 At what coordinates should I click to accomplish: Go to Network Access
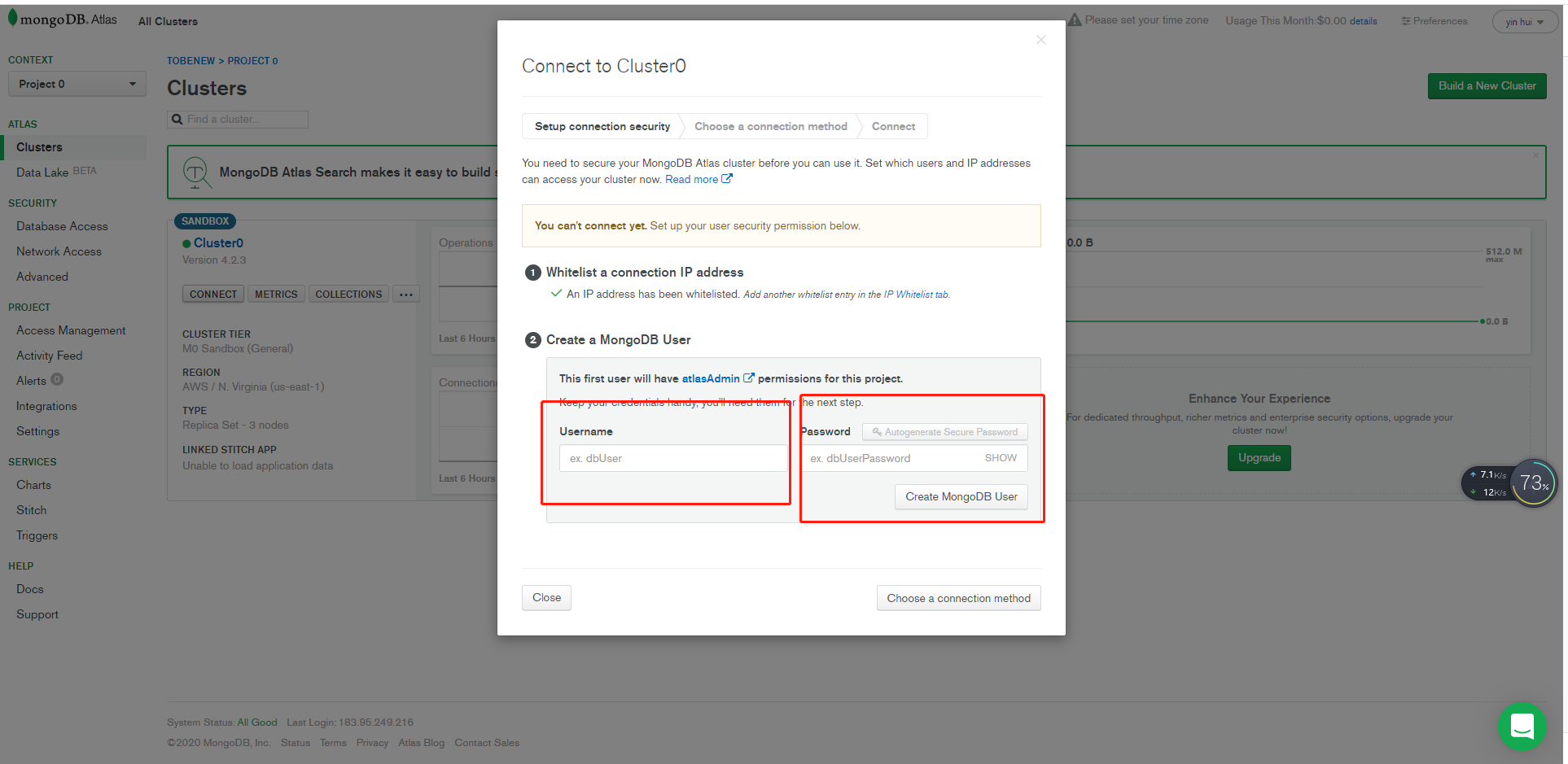tap(59, 251)
